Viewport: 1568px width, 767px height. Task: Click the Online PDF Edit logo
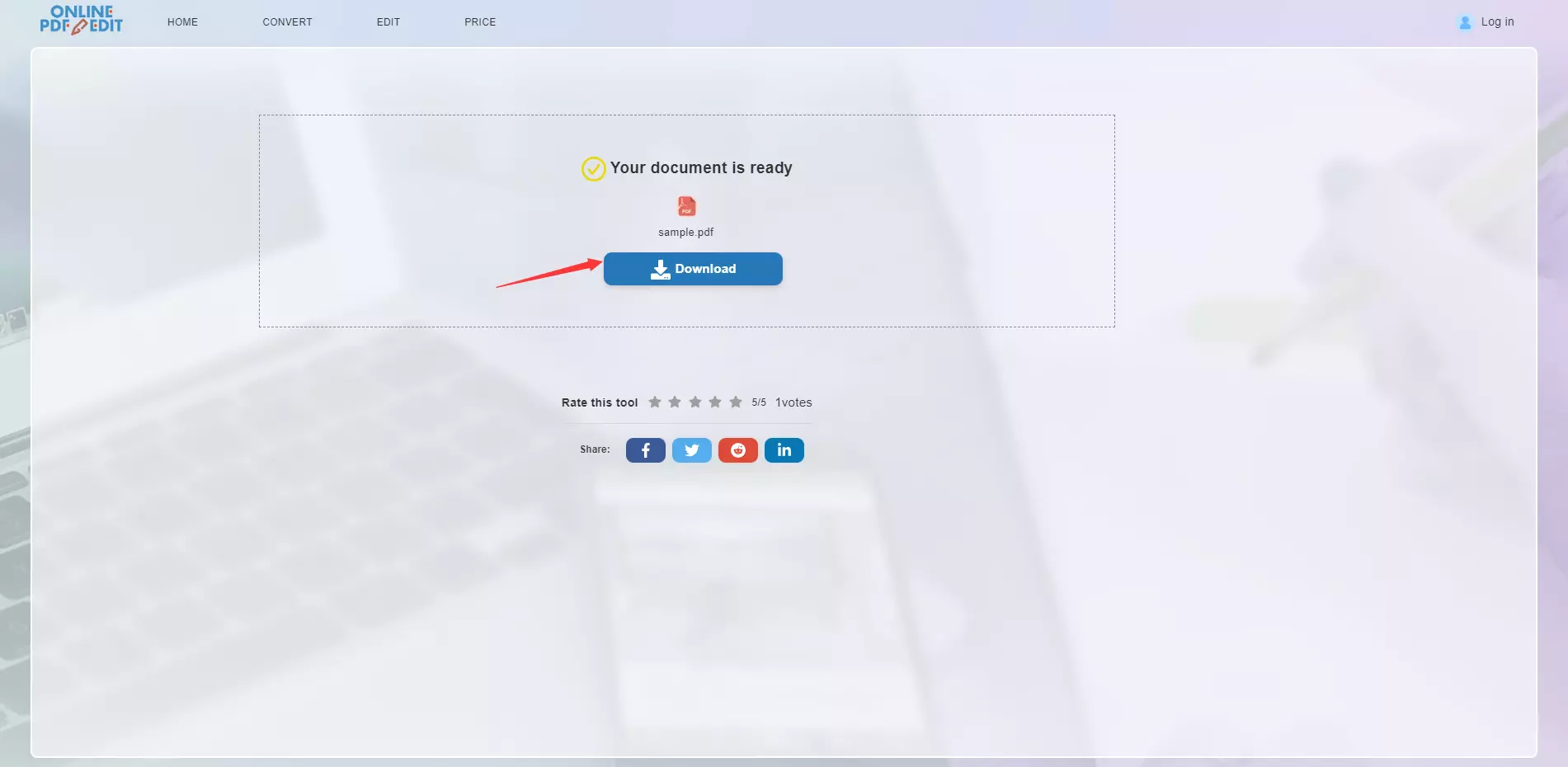click(x=81, y=20)
